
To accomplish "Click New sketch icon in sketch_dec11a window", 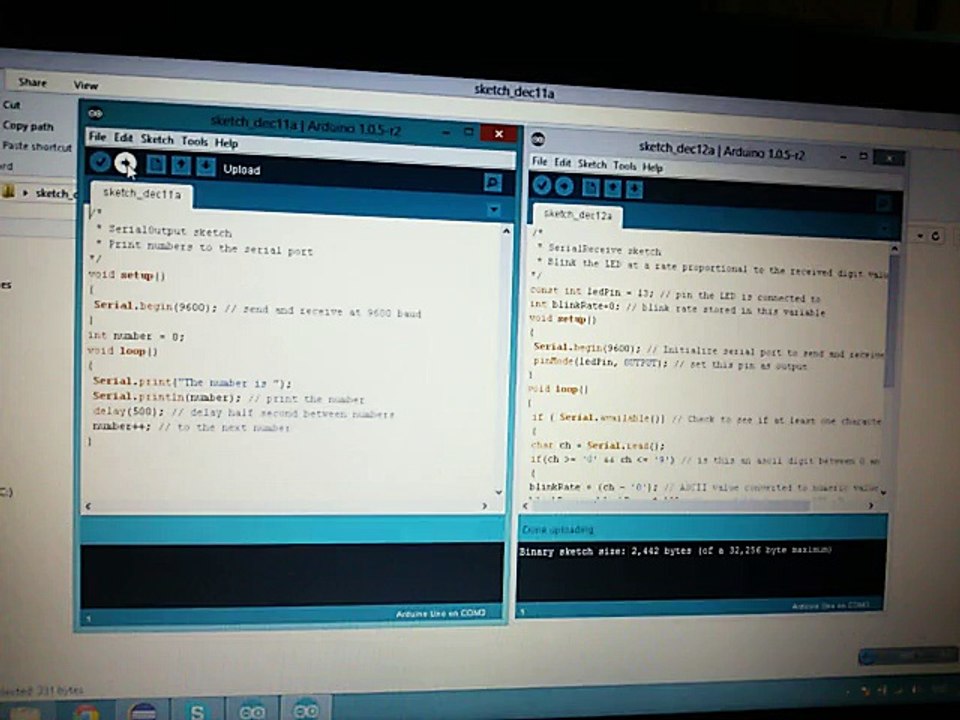I will (156, 164).
